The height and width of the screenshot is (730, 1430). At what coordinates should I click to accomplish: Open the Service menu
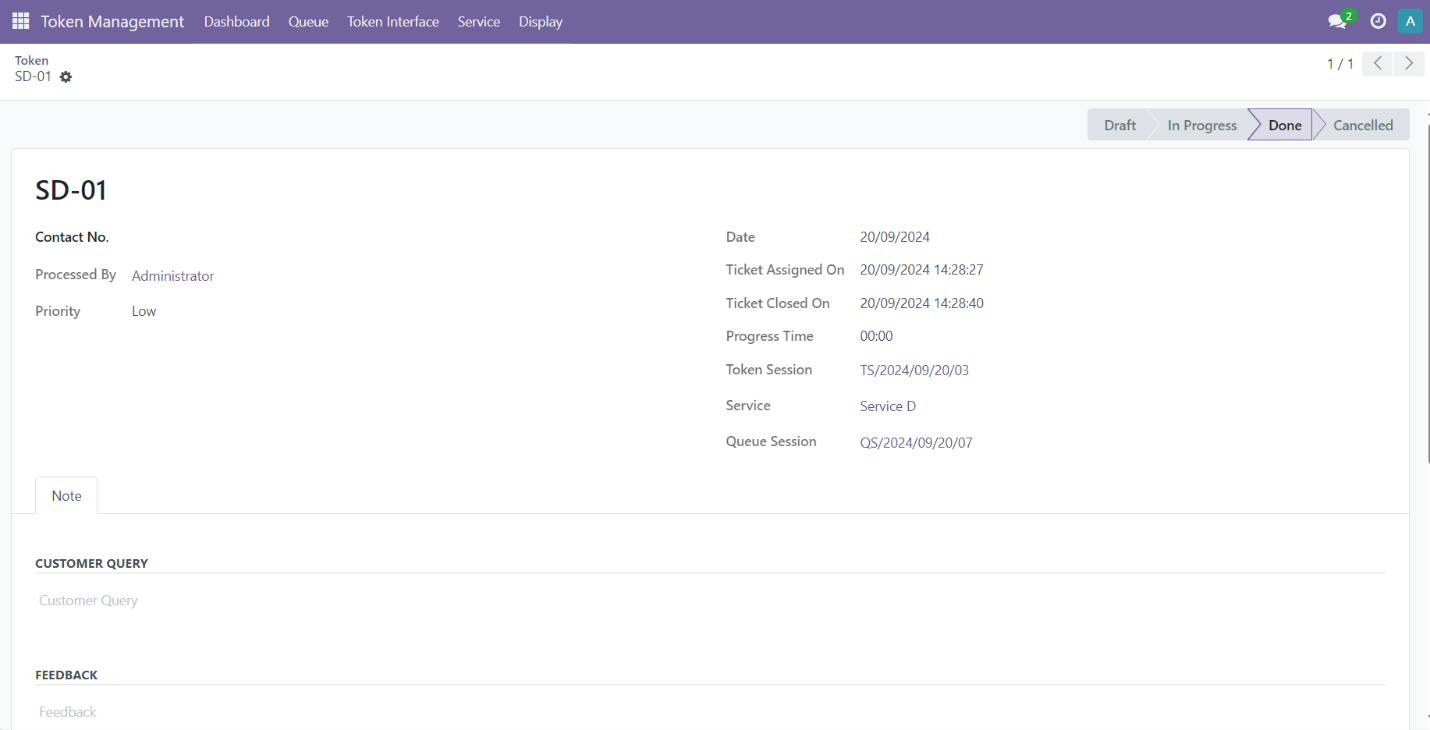click(478, 21)
